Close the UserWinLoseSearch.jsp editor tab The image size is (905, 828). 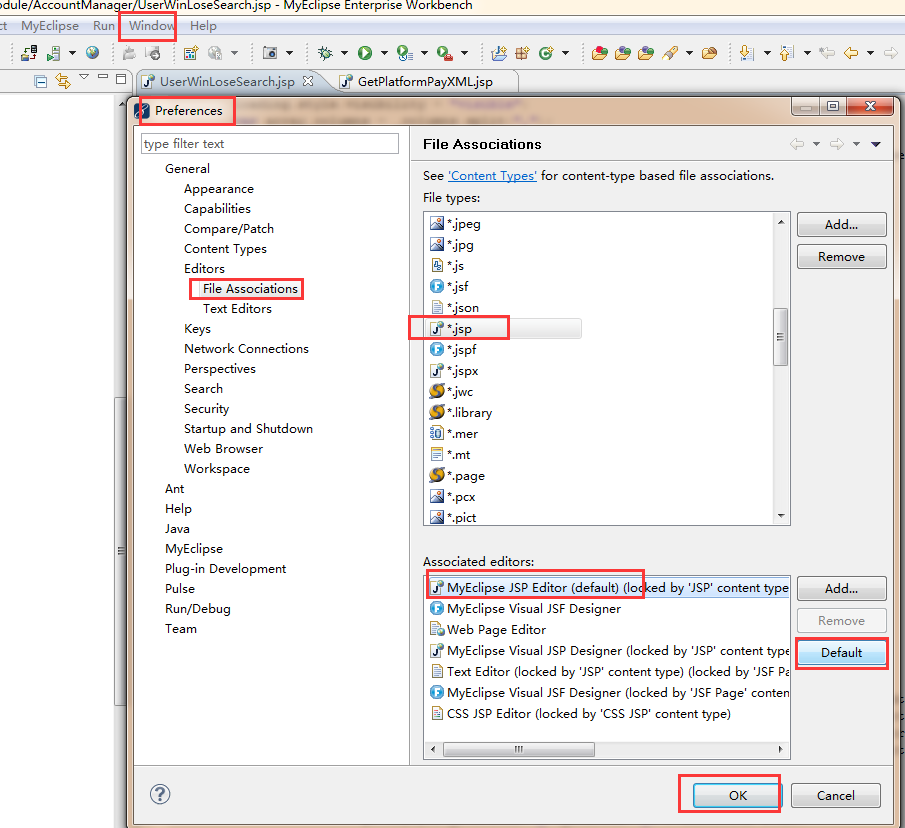(x=308, y=81)
